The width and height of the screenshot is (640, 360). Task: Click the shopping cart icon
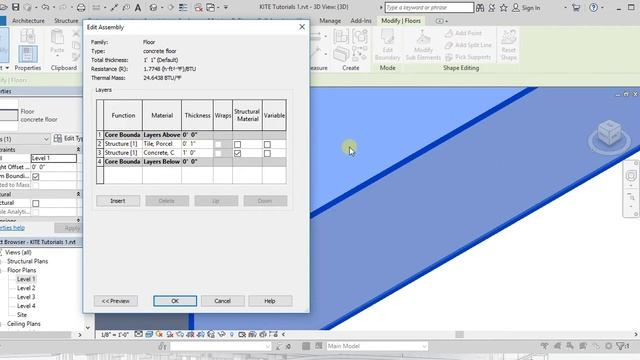point(576,7)
